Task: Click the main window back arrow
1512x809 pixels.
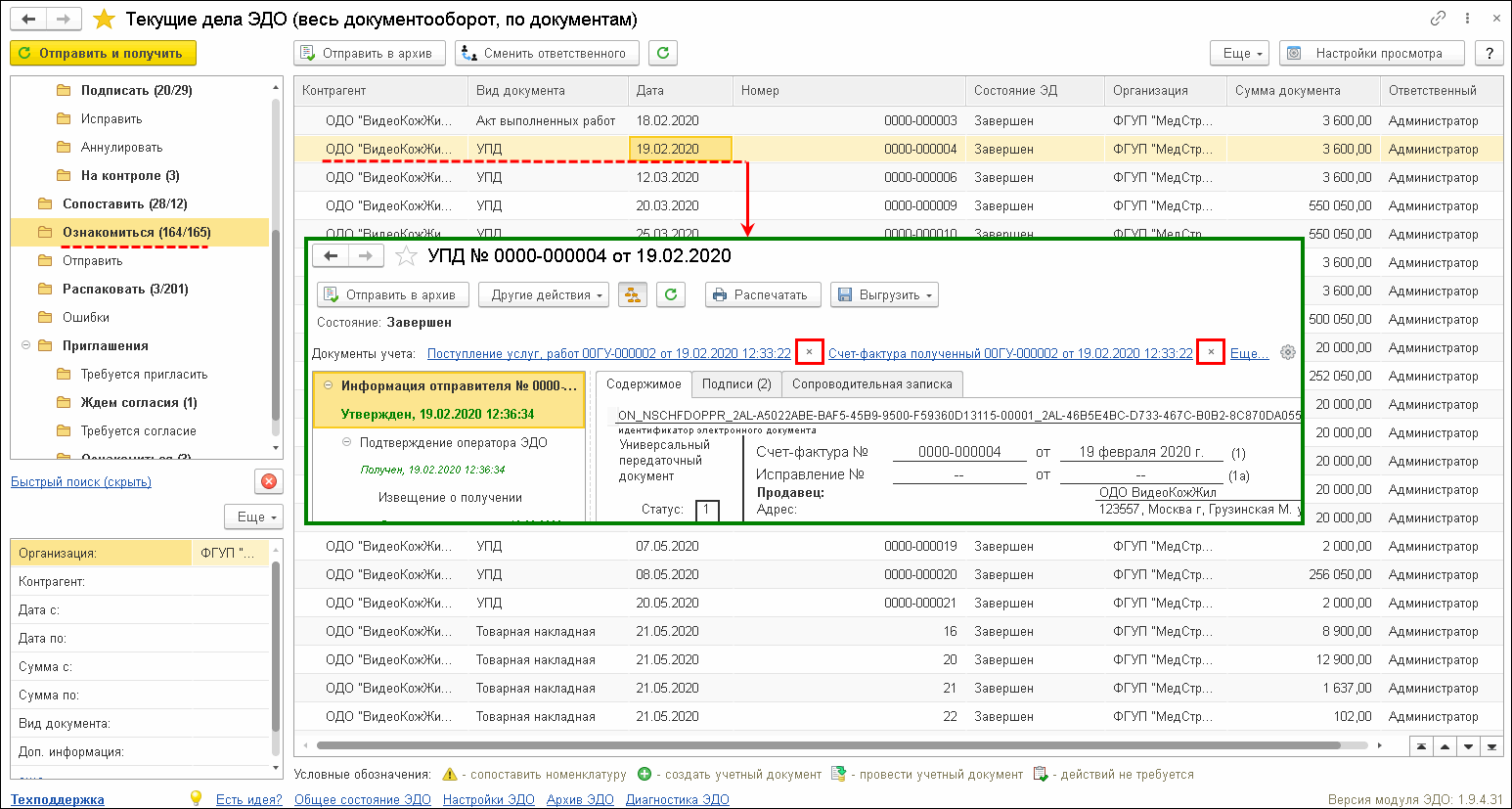Action: pos(28,19)
